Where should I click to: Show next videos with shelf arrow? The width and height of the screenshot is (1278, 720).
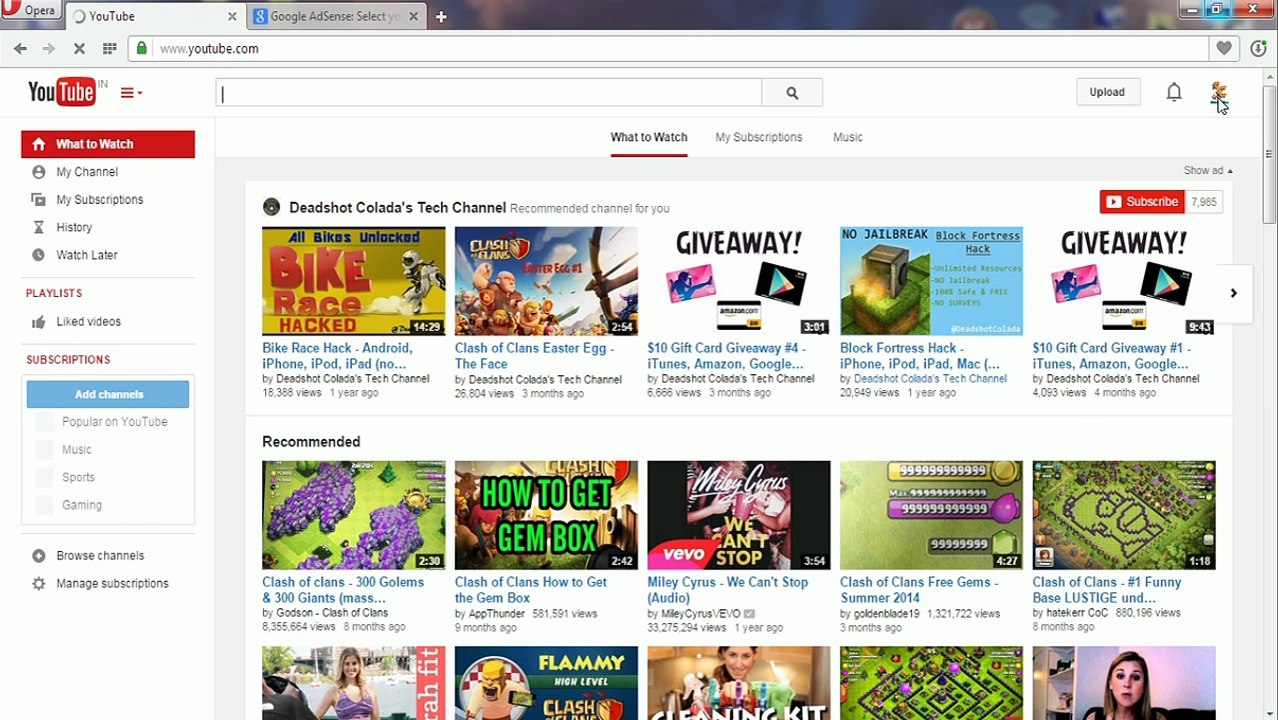click(x=1233, y=293)
